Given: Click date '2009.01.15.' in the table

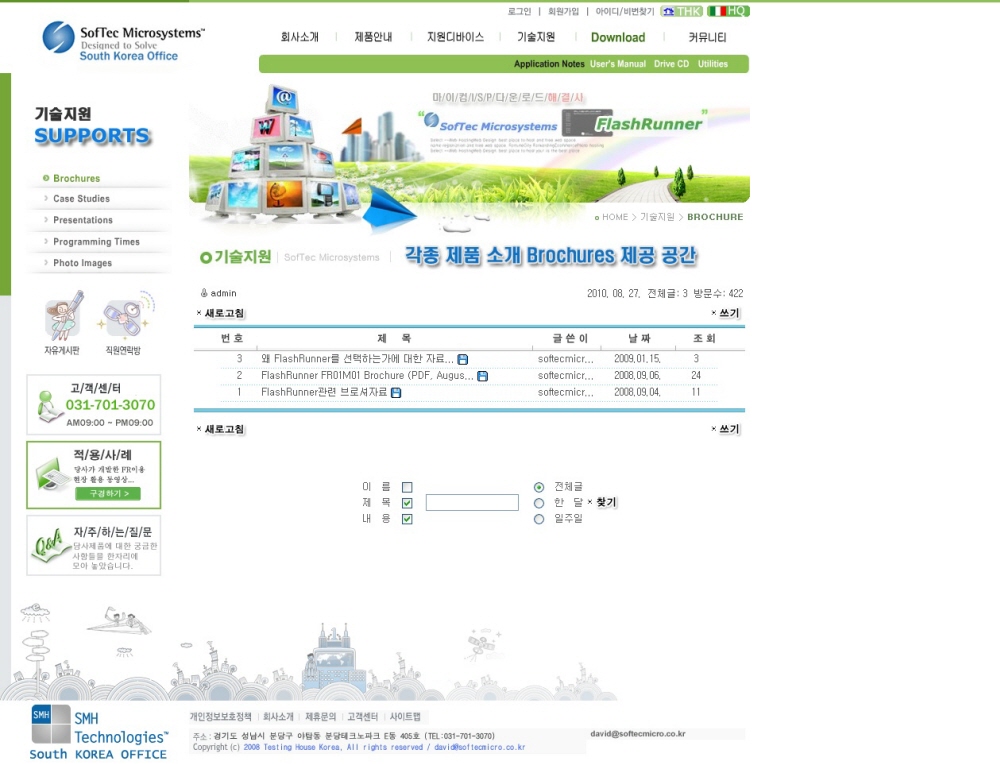Looking at the screenshot, I should [637, 359].
